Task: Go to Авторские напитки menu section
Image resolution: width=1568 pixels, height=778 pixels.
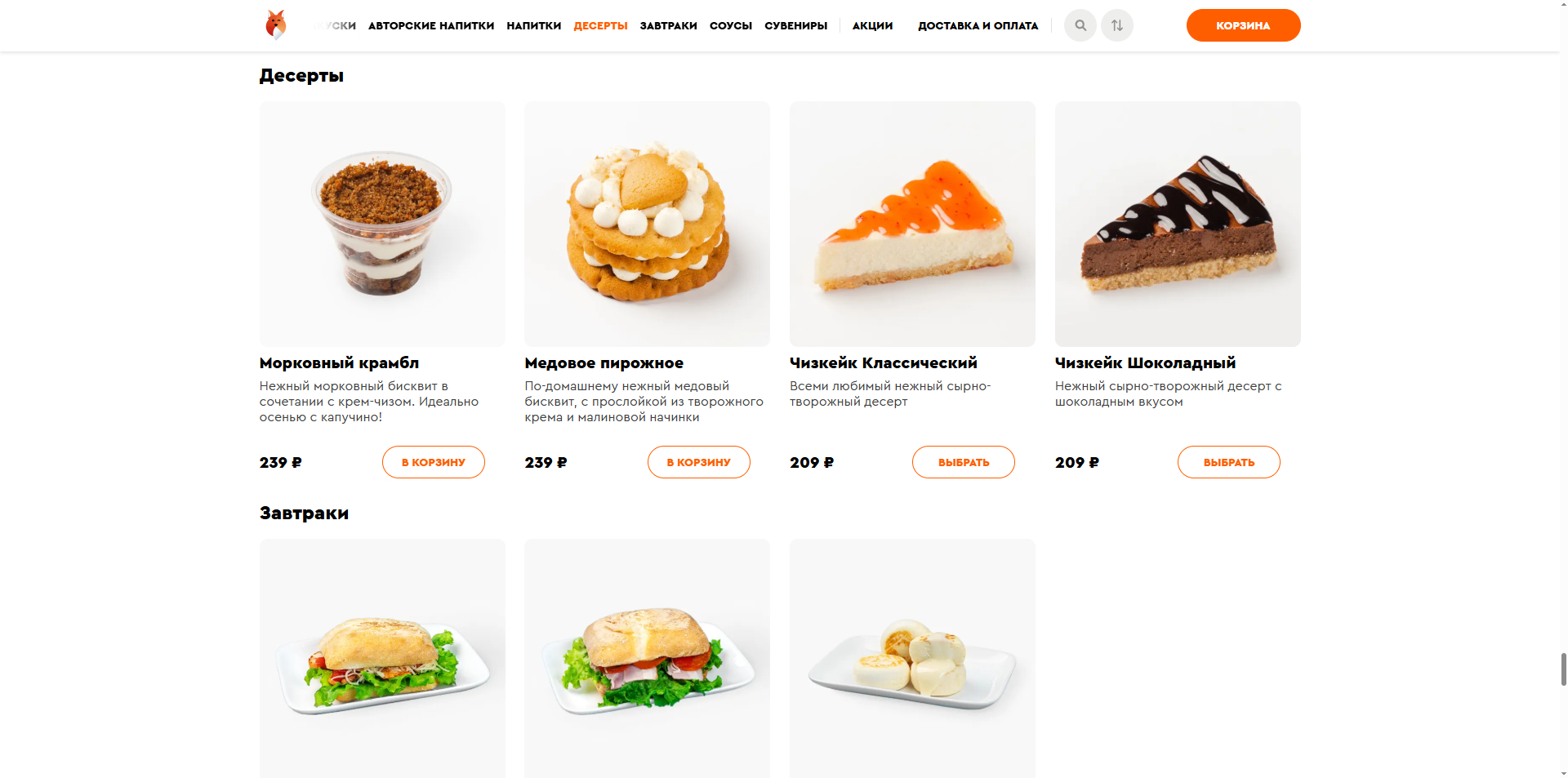Action: [x=431, y=25]
